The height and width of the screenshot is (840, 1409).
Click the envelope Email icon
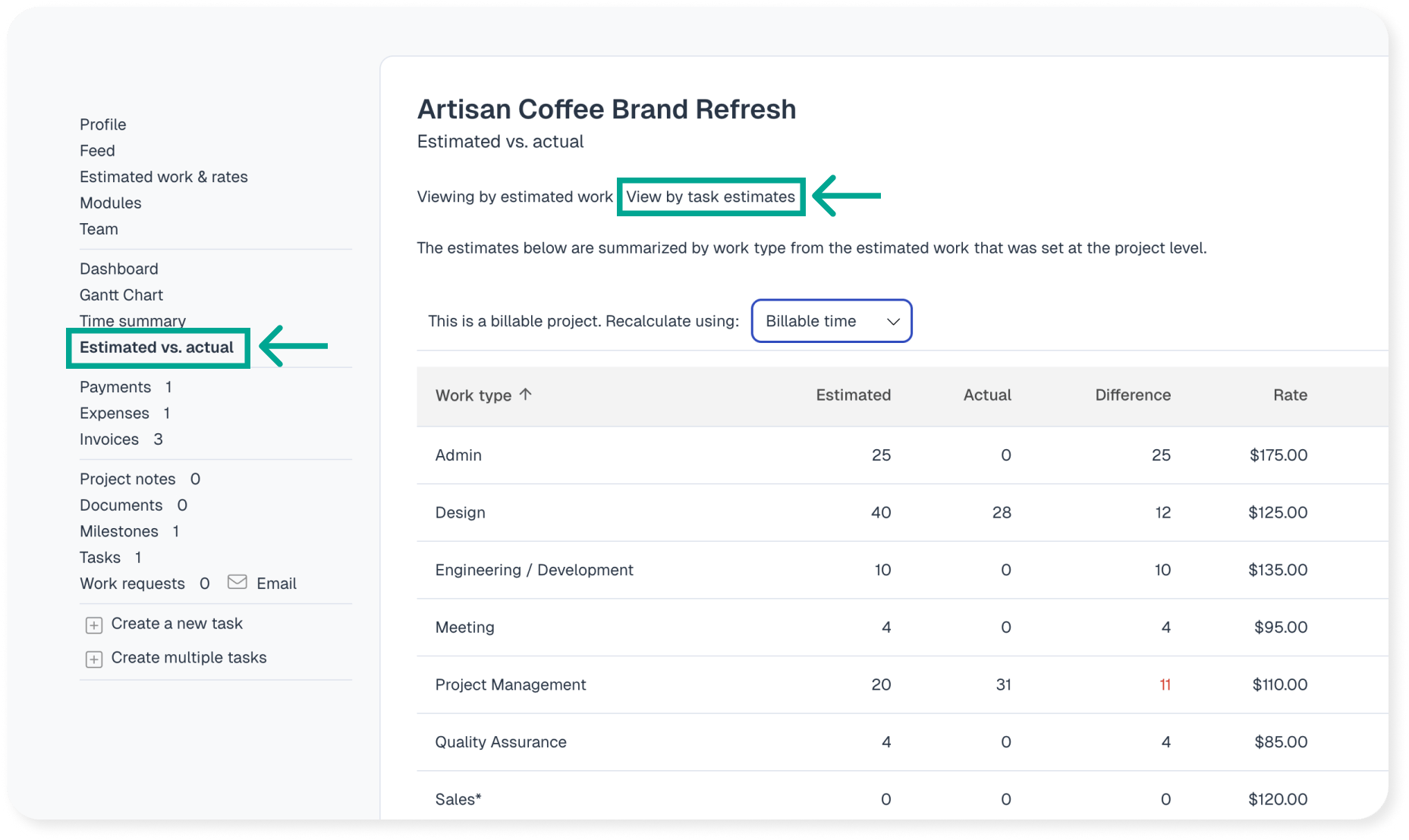point(237,582)
